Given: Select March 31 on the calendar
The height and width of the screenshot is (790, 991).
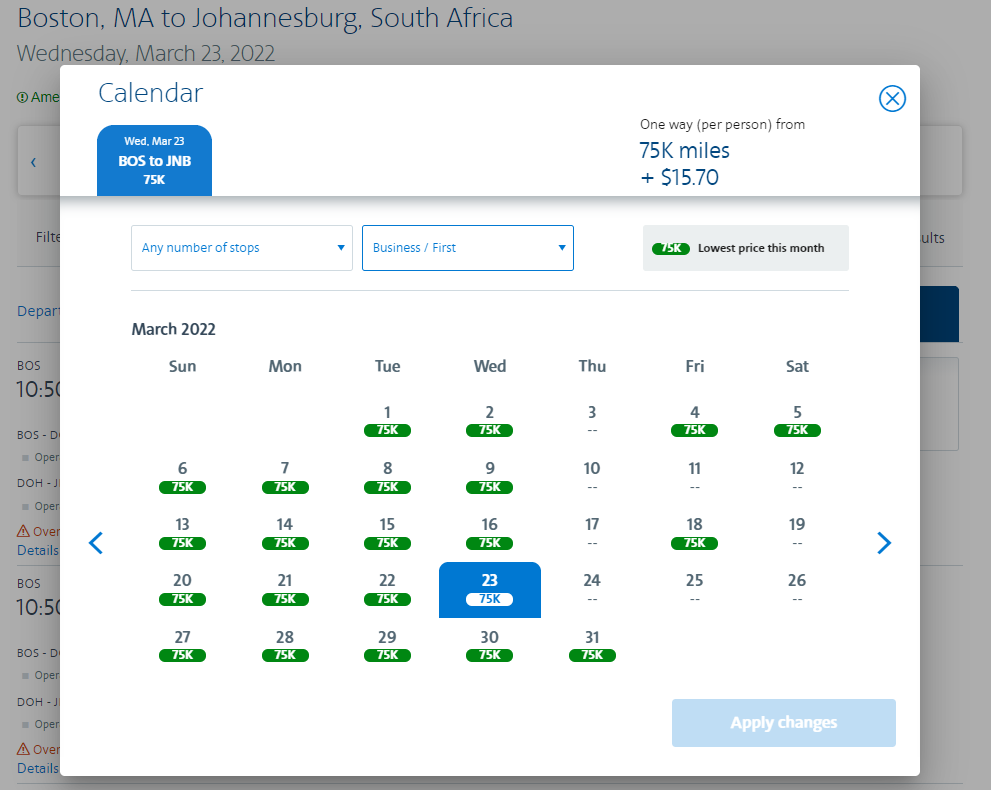Looking at the screenshot, I should pos(592,646).
